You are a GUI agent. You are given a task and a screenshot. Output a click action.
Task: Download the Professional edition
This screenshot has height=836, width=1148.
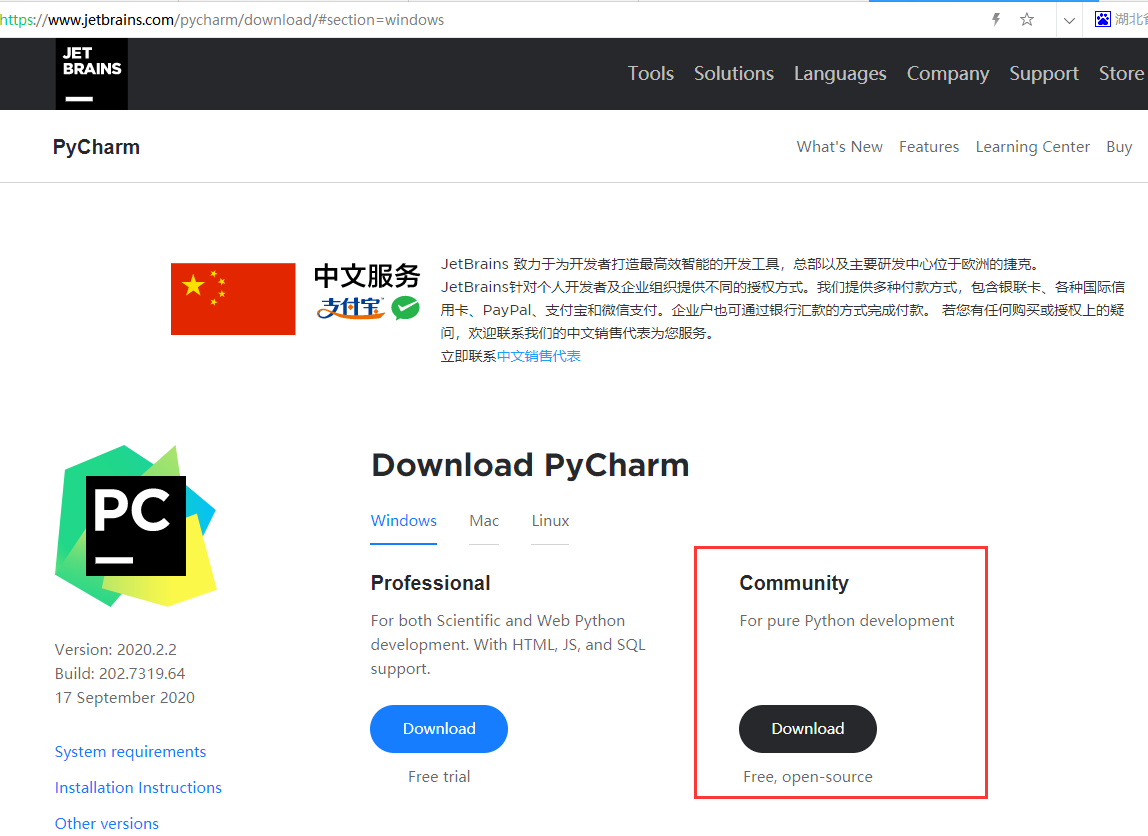tap(439, 728)
